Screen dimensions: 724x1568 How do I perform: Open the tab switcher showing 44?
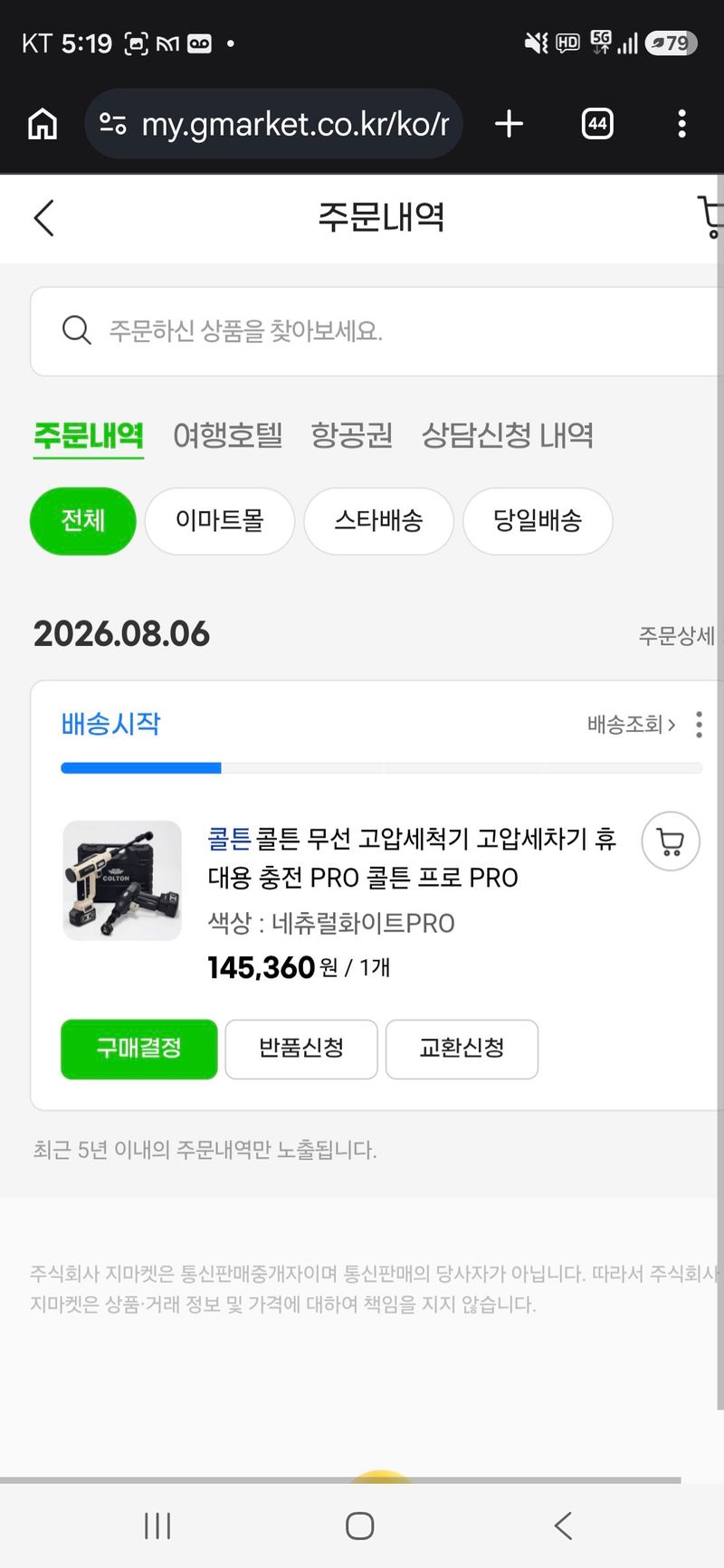tap(597, 124)
